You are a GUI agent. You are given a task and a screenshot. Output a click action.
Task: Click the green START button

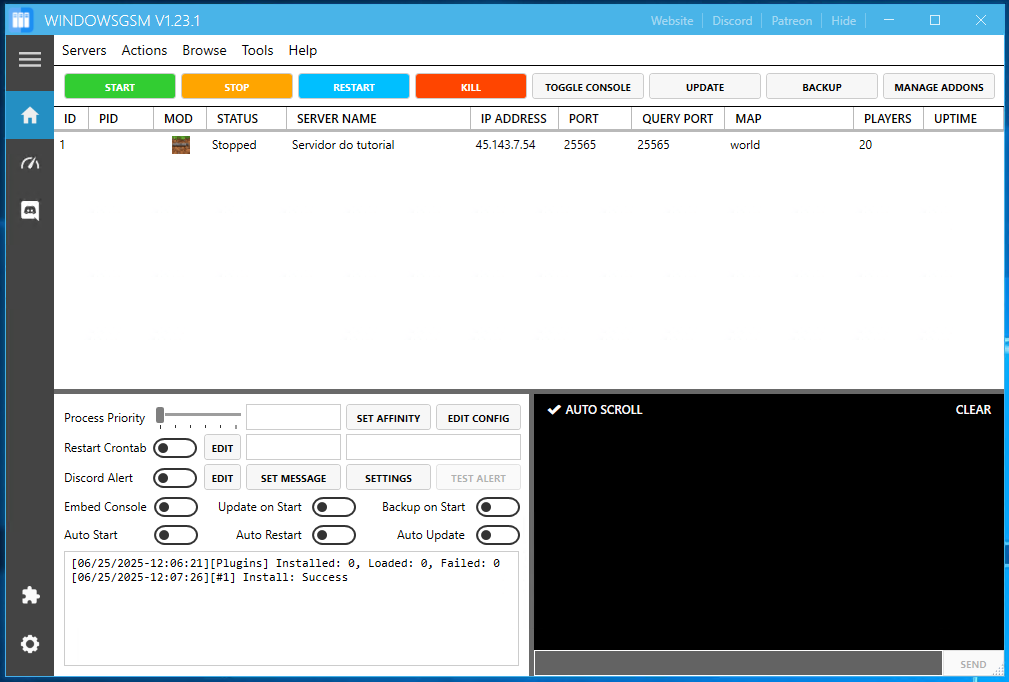pyautogui.click(x=120, y=86)
